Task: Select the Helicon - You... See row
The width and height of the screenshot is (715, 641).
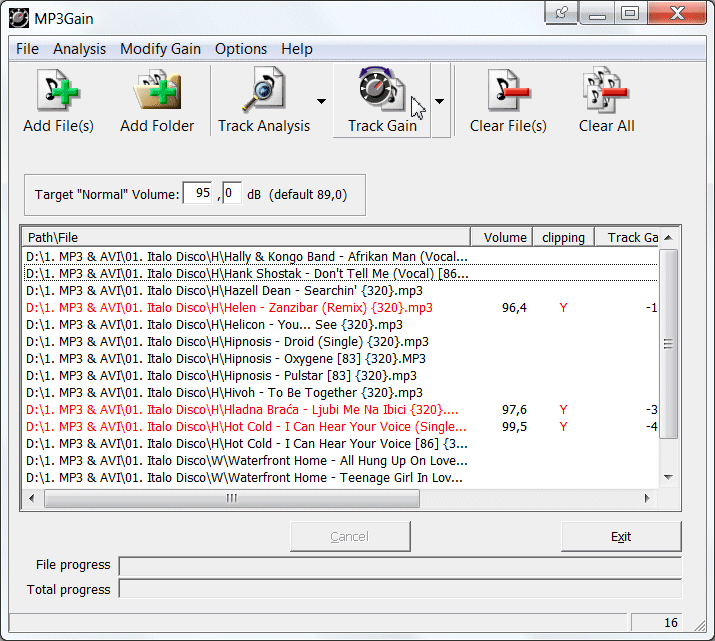Action: (341, 325)
